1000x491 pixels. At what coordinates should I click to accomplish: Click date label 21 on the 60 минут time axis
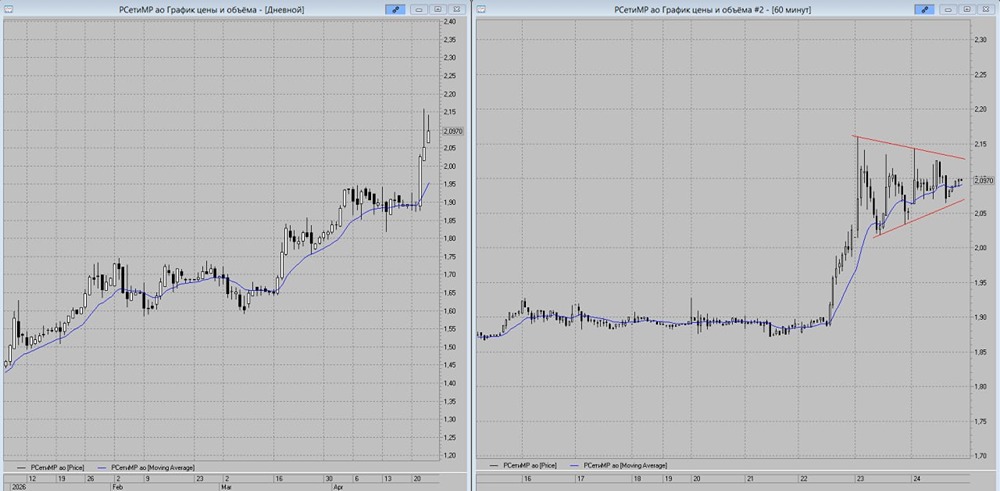[751, 478]
